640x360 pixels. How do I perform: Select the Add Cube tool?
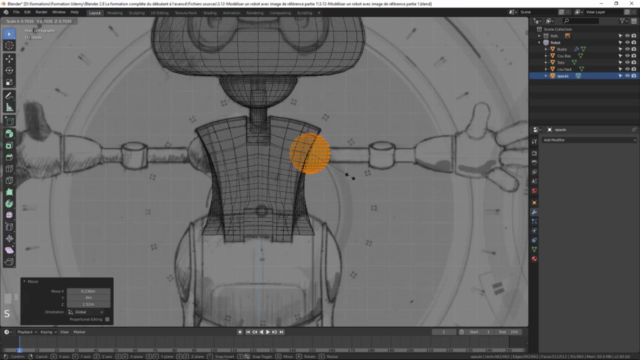pos(9,121)
